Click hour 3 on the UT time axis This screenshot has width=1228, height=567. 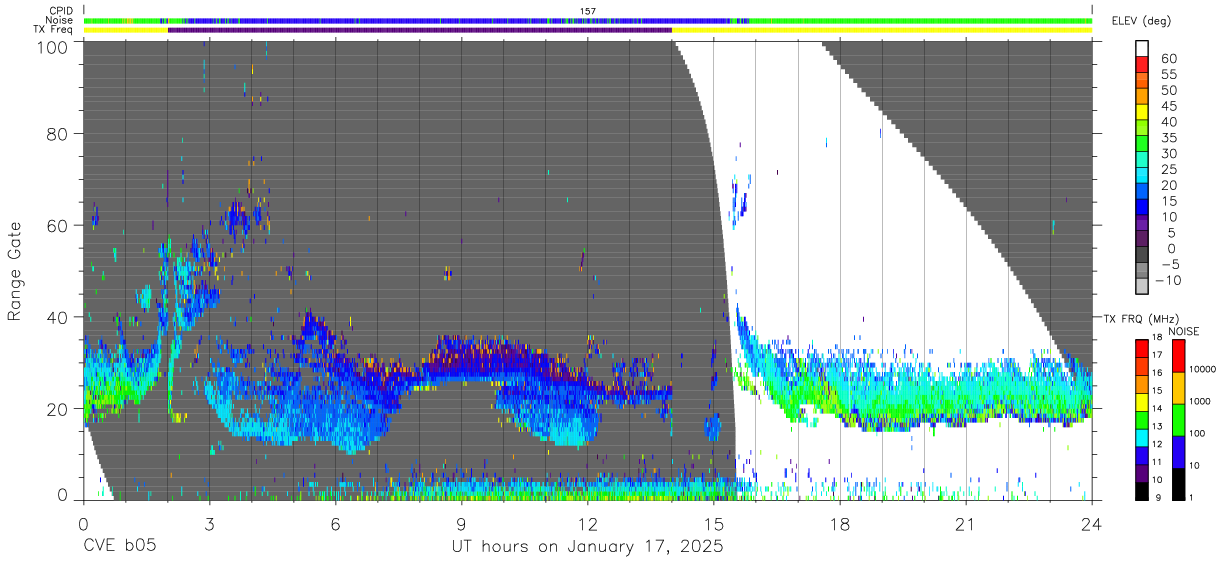(209, 524)
